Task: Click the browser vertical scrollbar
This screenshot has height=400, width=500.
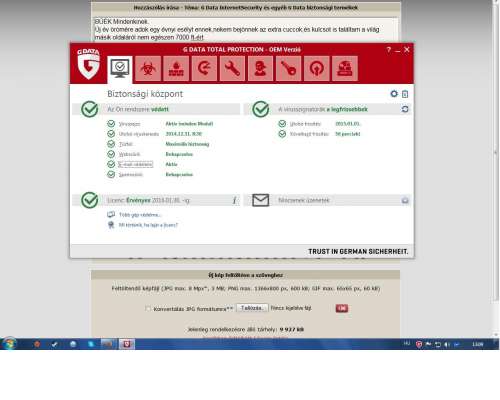Action: click(496, 152)
